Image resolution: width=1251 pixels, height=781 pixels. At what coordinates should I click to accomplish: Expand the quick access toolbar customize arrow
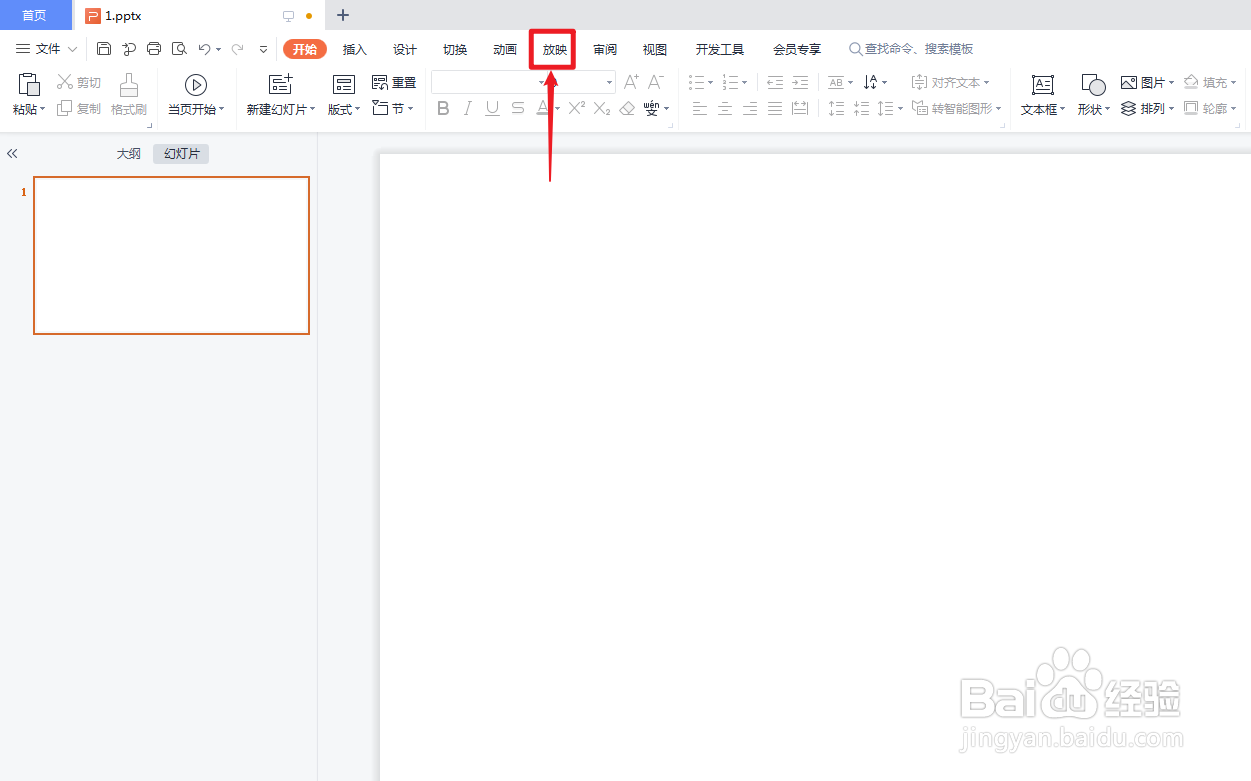[263, 49]
